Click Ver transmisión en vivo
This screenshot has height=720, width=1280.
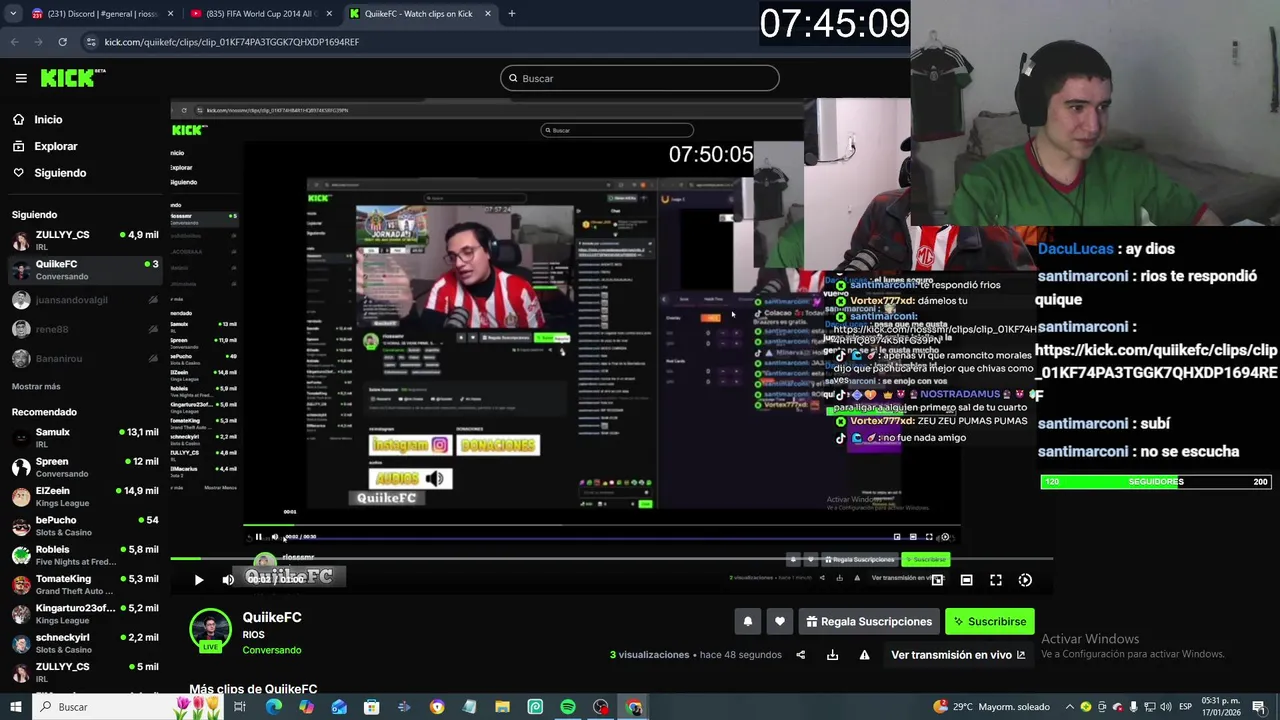[x=958, y=655]
